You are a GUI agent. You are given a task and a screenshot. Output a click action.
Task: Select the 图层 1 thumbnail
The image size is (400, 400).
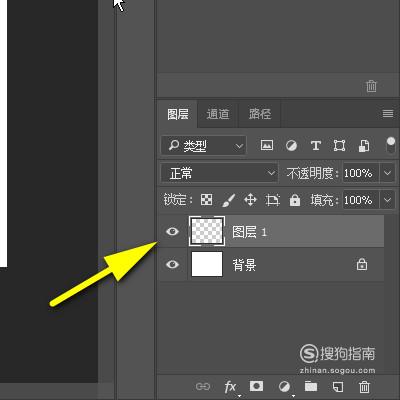207,231
